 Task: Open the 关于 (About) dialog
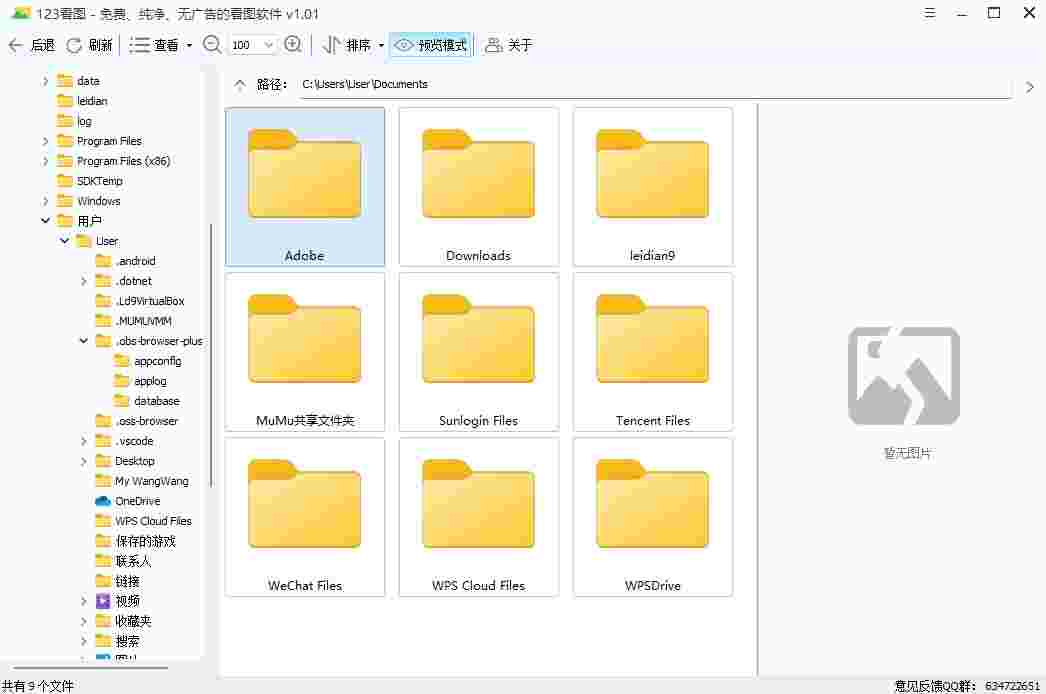point(509,45)
